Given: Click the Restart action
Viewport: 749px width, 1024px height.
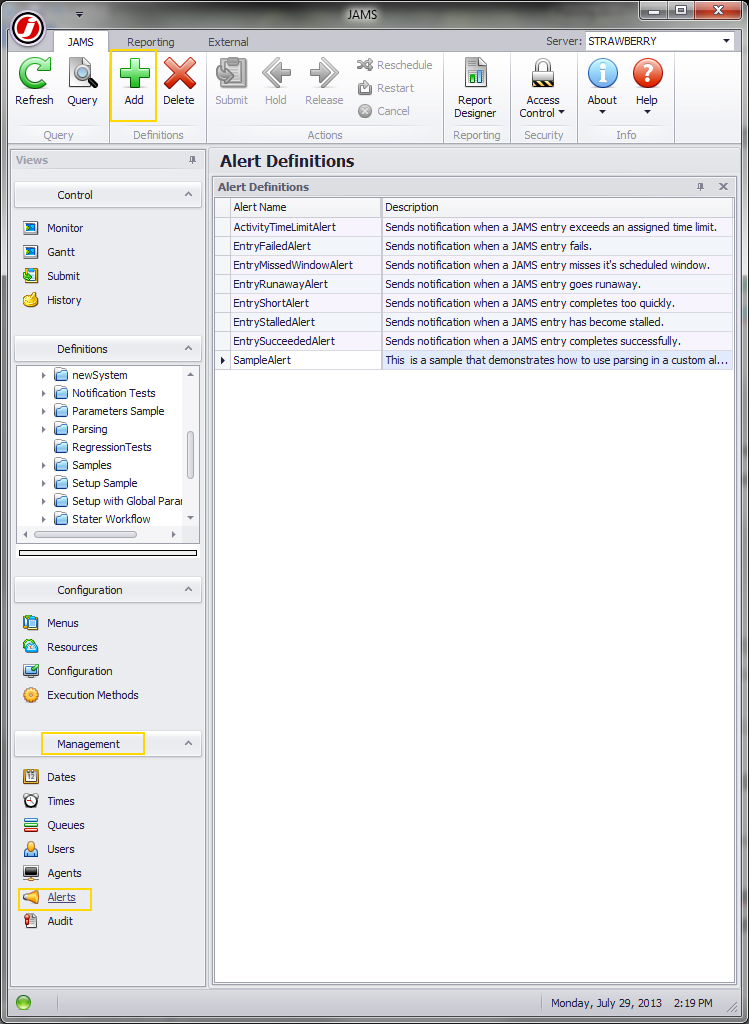Looking at the screenshot, I should point(386,88).
